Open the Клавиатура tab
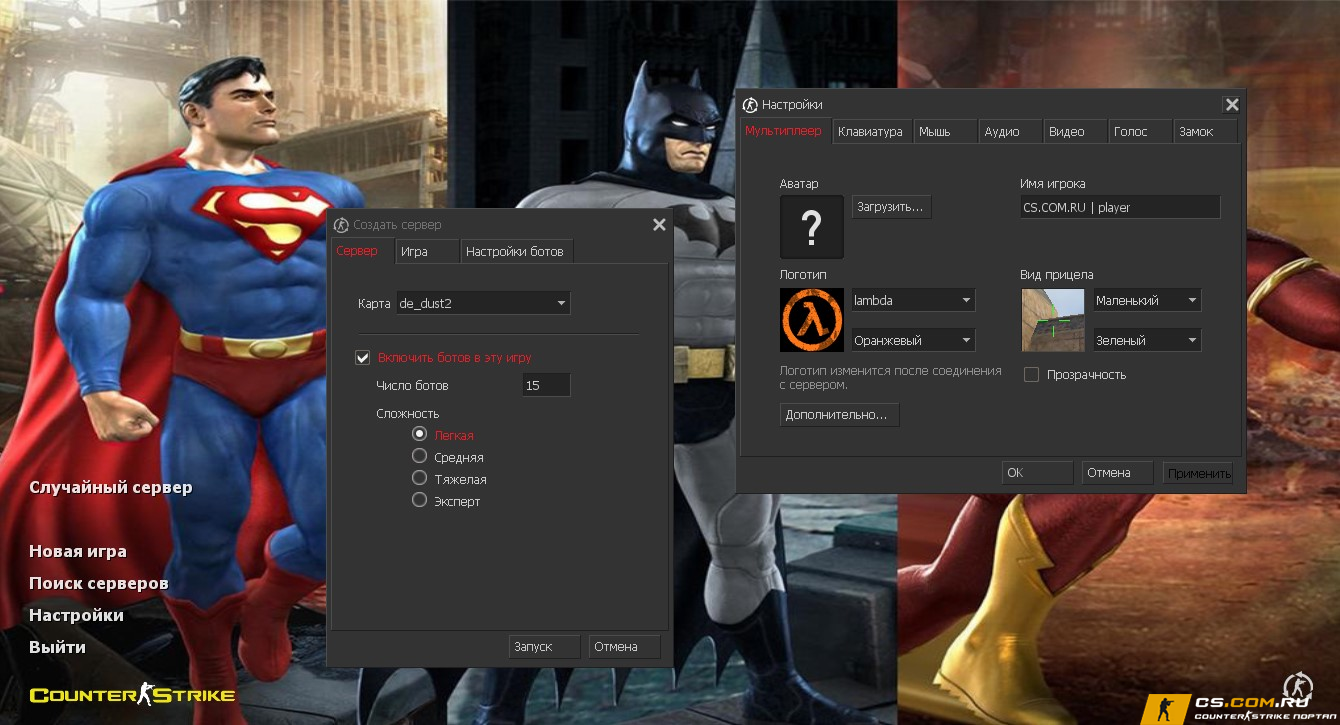 [x=873, y=132]
